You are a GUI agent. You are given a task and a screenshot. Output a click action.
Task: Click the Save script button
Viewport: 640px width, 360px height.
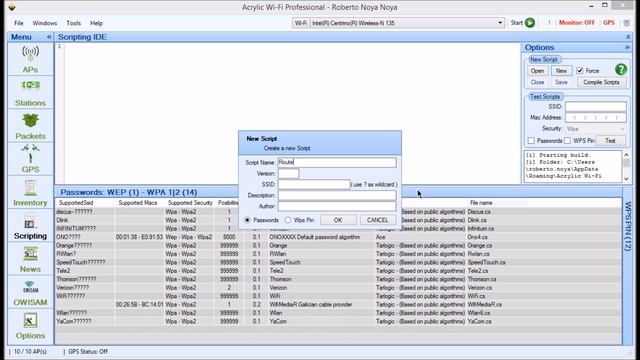point(561,82)
